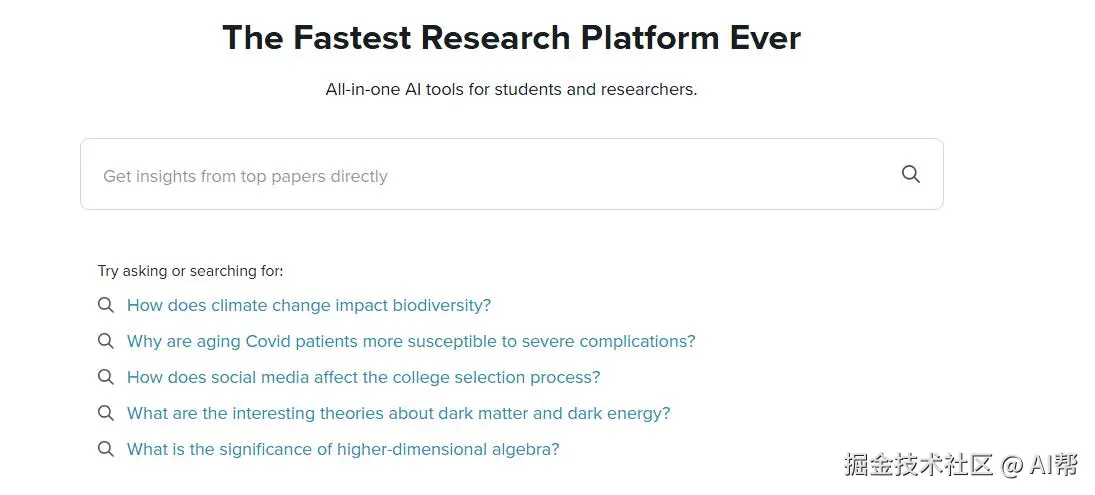Click the "All-in-one AI tools" subtitle text

tap(511, 89)
